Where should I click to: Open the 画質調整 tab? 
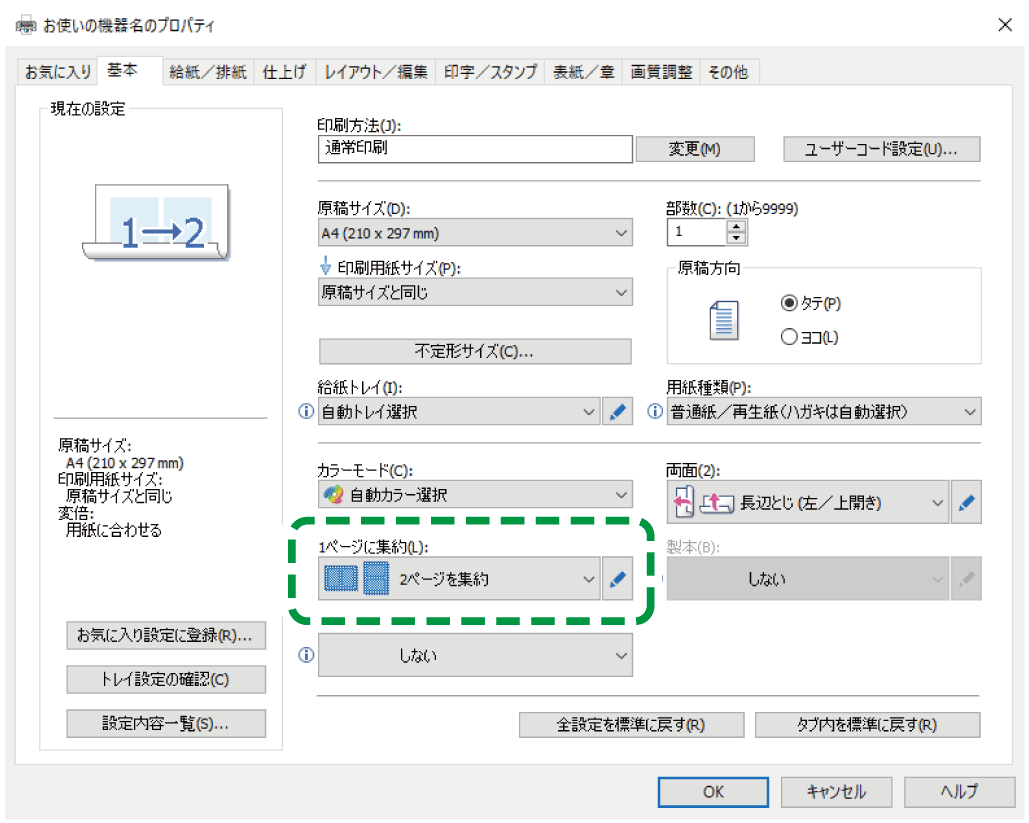(660, 72)
